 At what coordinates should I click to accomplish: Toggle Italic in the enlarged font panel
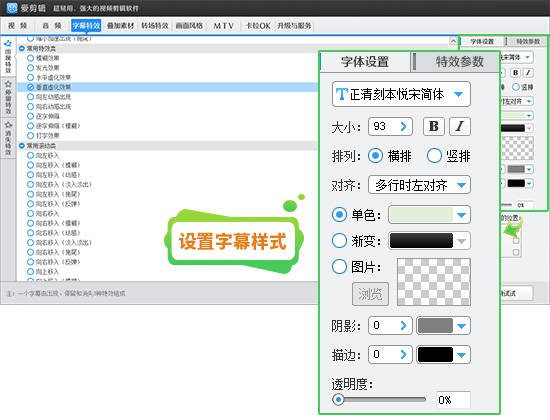[x=460, y=126]
